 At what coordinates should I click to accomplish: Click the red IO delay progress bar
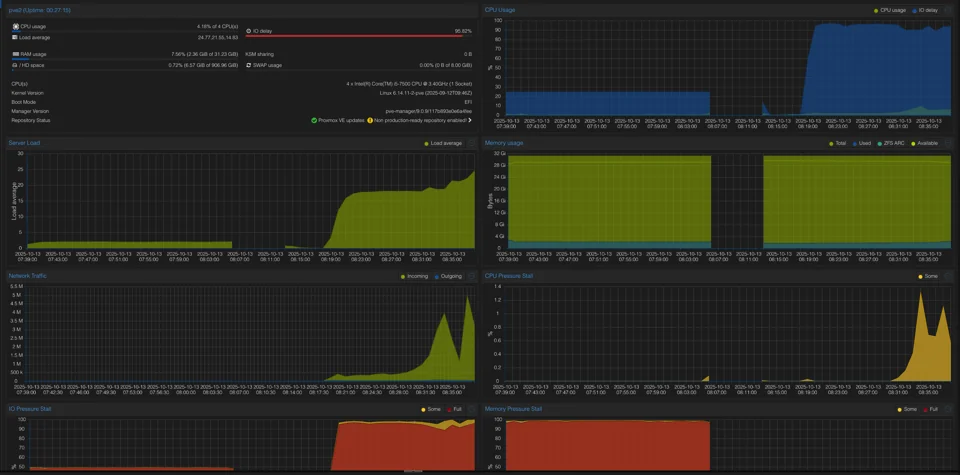point(354,36)
